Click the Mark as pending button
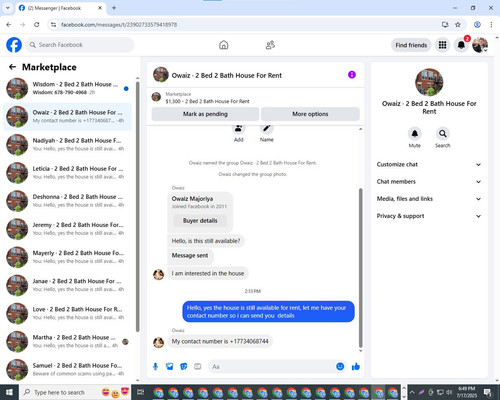 click(x=205, y=114)
